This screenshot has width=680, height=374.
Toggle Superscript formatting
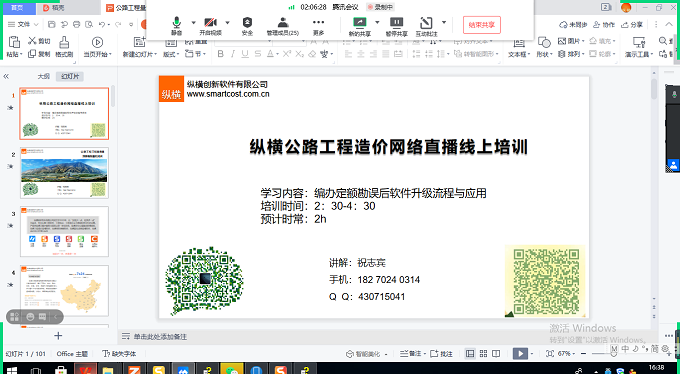[x=287, y=54]
